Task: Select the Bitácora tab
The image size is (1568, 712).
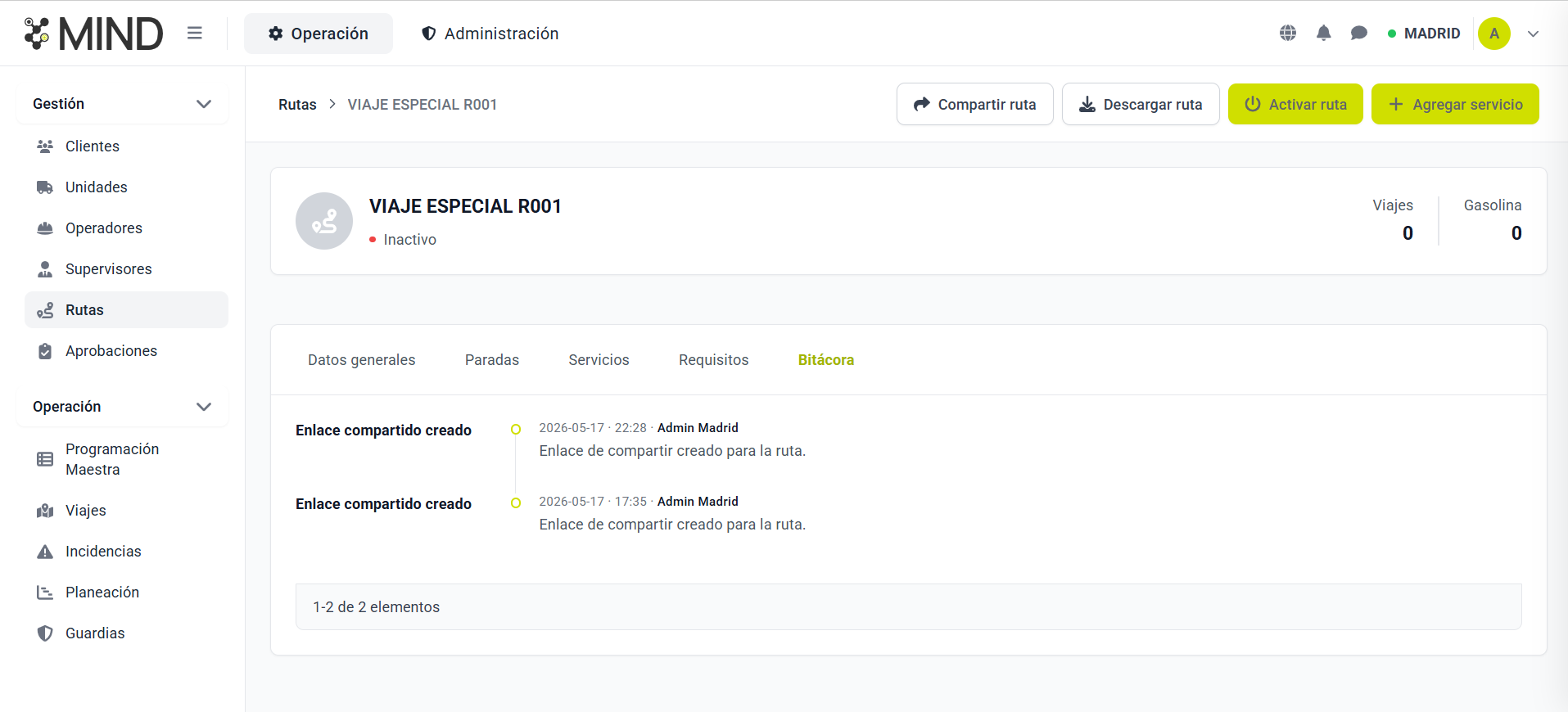Action: click(826, 360)
